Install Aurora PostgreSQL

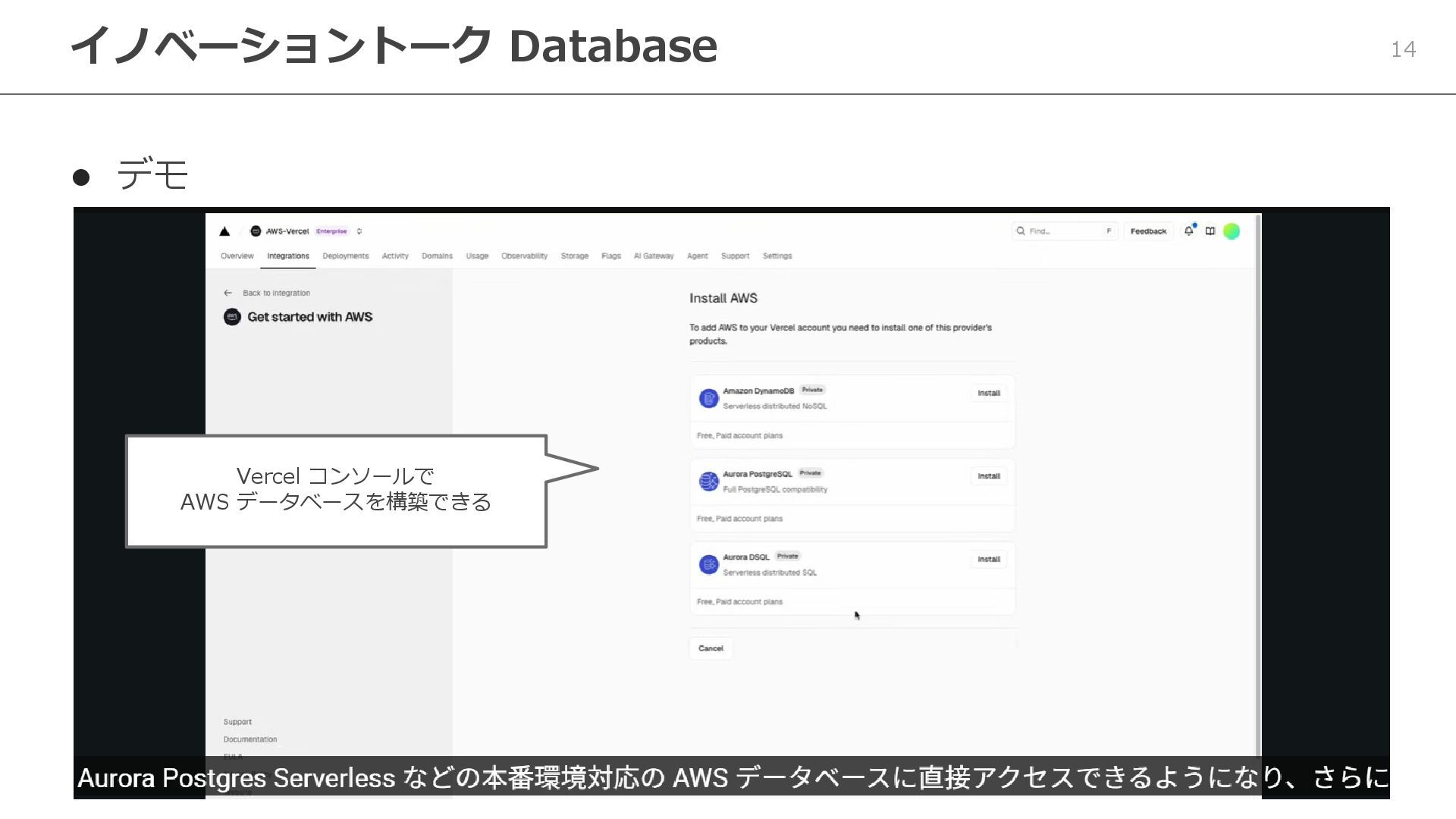[x=988, y=476]
